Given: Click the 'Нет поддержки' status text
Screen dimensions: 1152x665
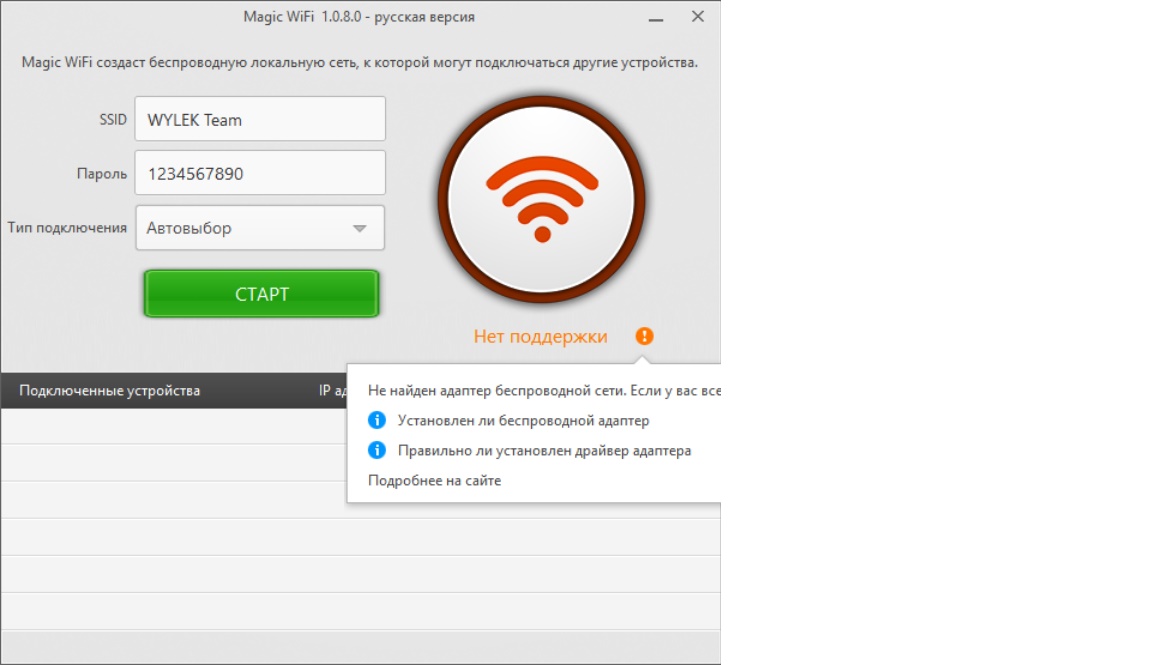Looking at the screenshot, I should tap(540, 337).
